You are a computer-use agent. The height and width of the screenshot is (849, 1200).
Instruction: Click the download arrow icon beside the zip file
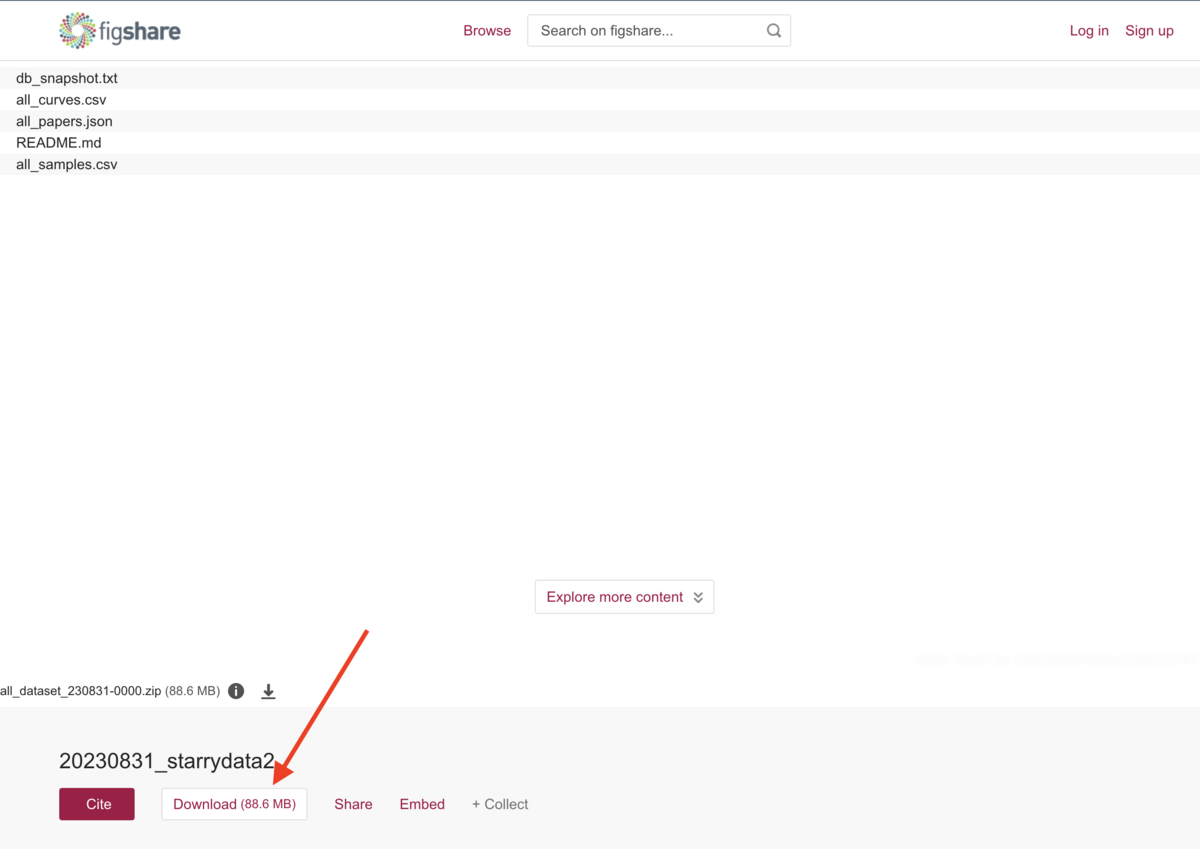(268, 691)
